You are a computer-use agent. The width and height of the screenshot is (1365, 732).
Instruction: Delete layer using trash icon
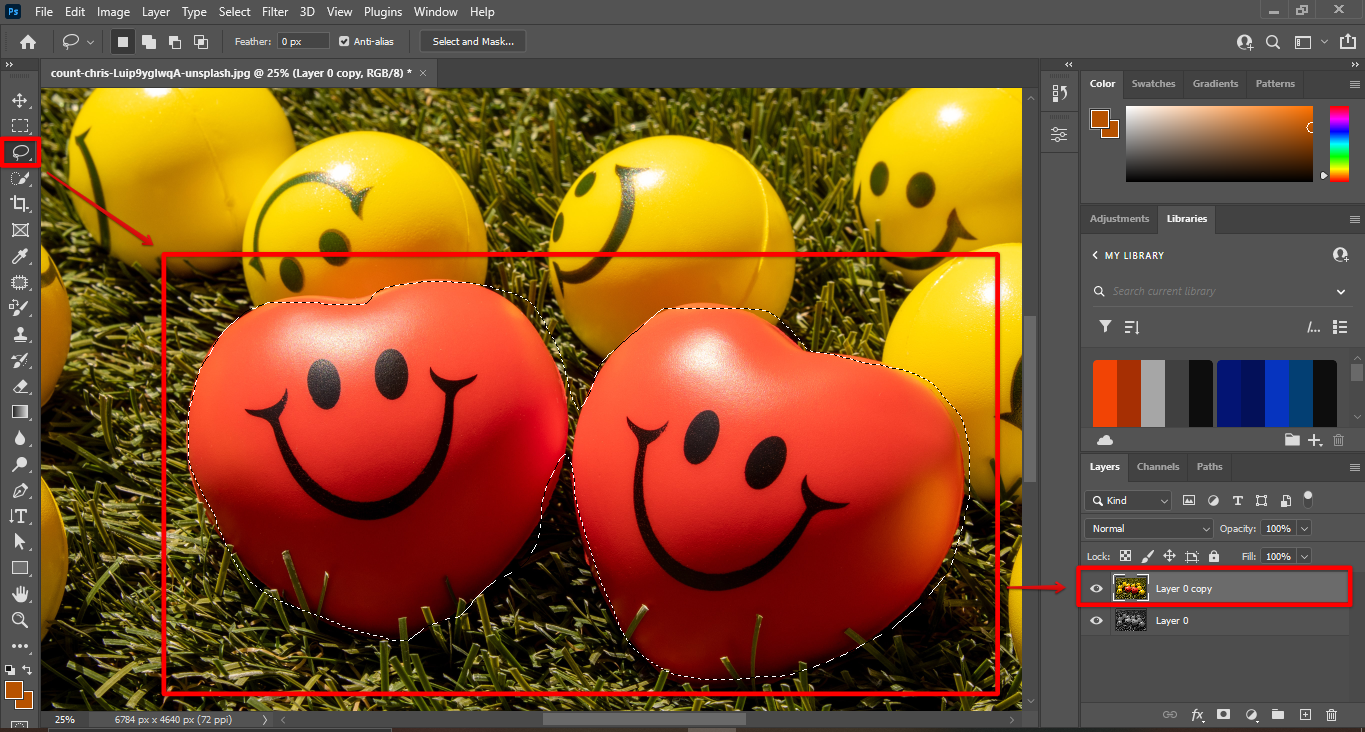pyautogui.click(x=1331, y=715)
